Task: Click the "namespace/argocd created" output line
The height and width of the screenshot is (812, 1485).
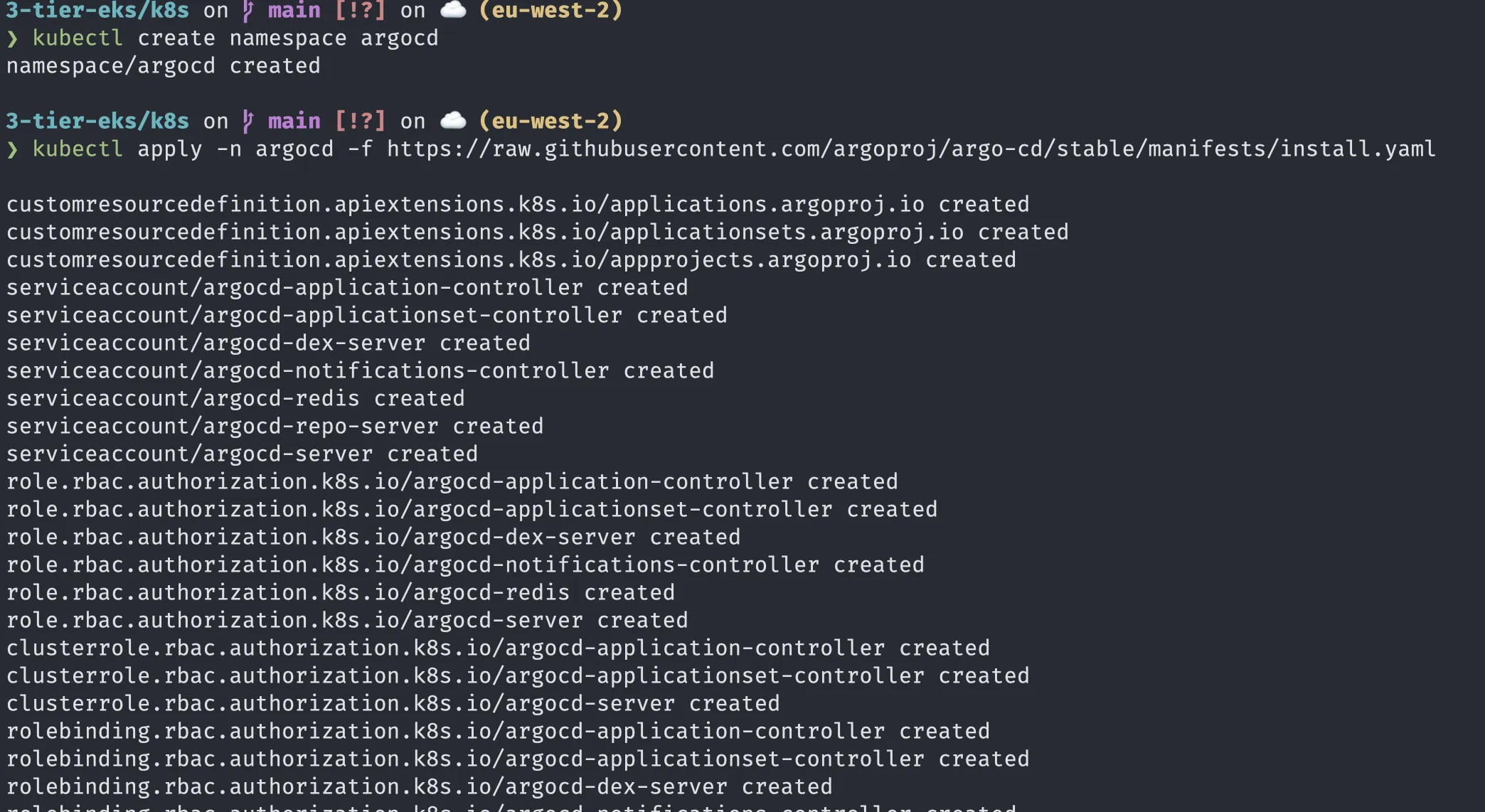Action: pyautogui.click(x=164, y=66)
